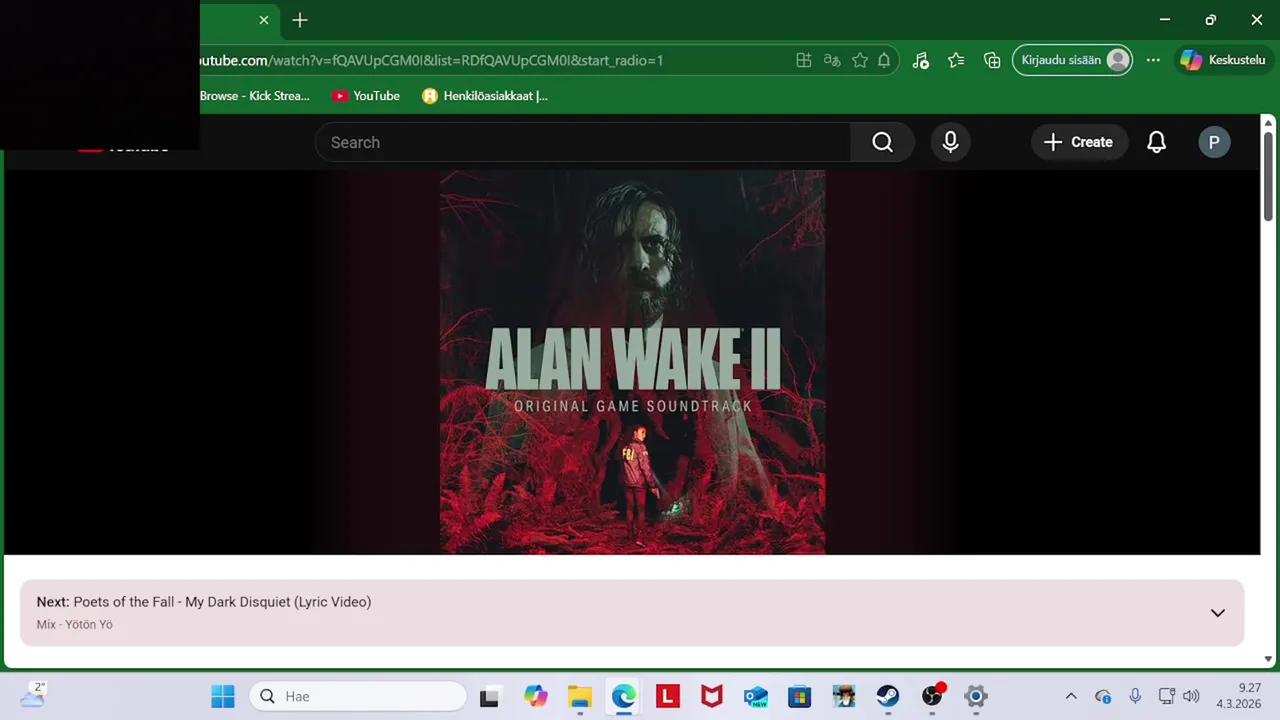Screen dimensions: 1280x720
Task: Open YouTube notifications bell
Action: click(x=1156, y=142)
